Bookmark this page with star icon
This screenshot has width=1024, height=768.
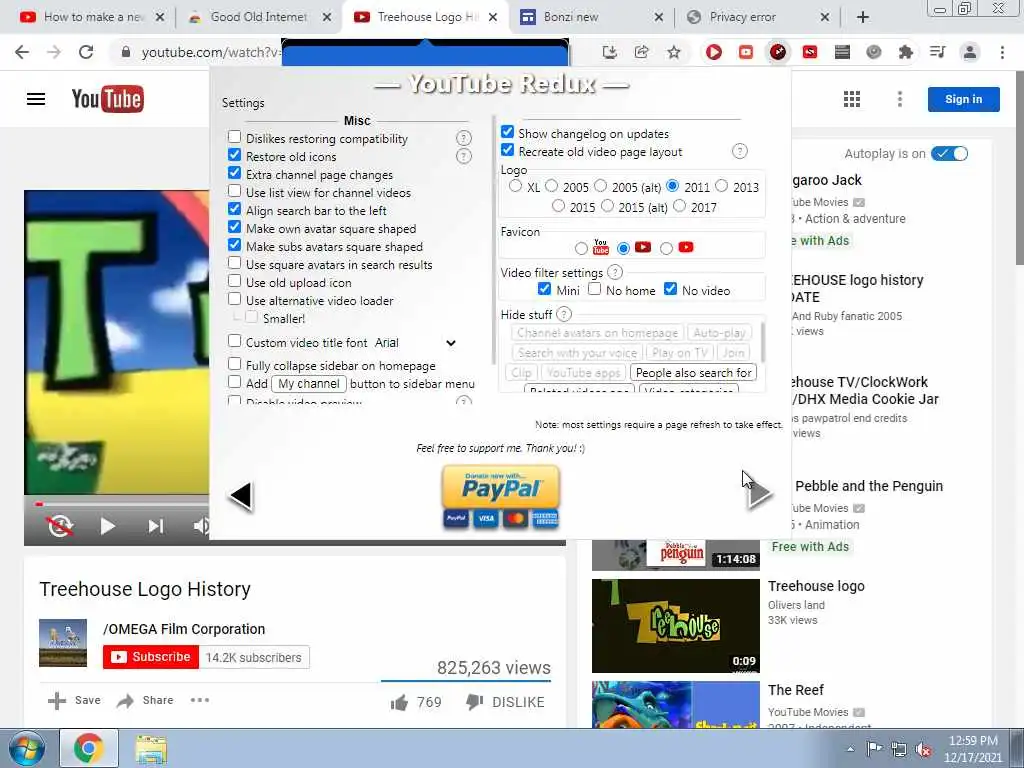coord(673,52)
